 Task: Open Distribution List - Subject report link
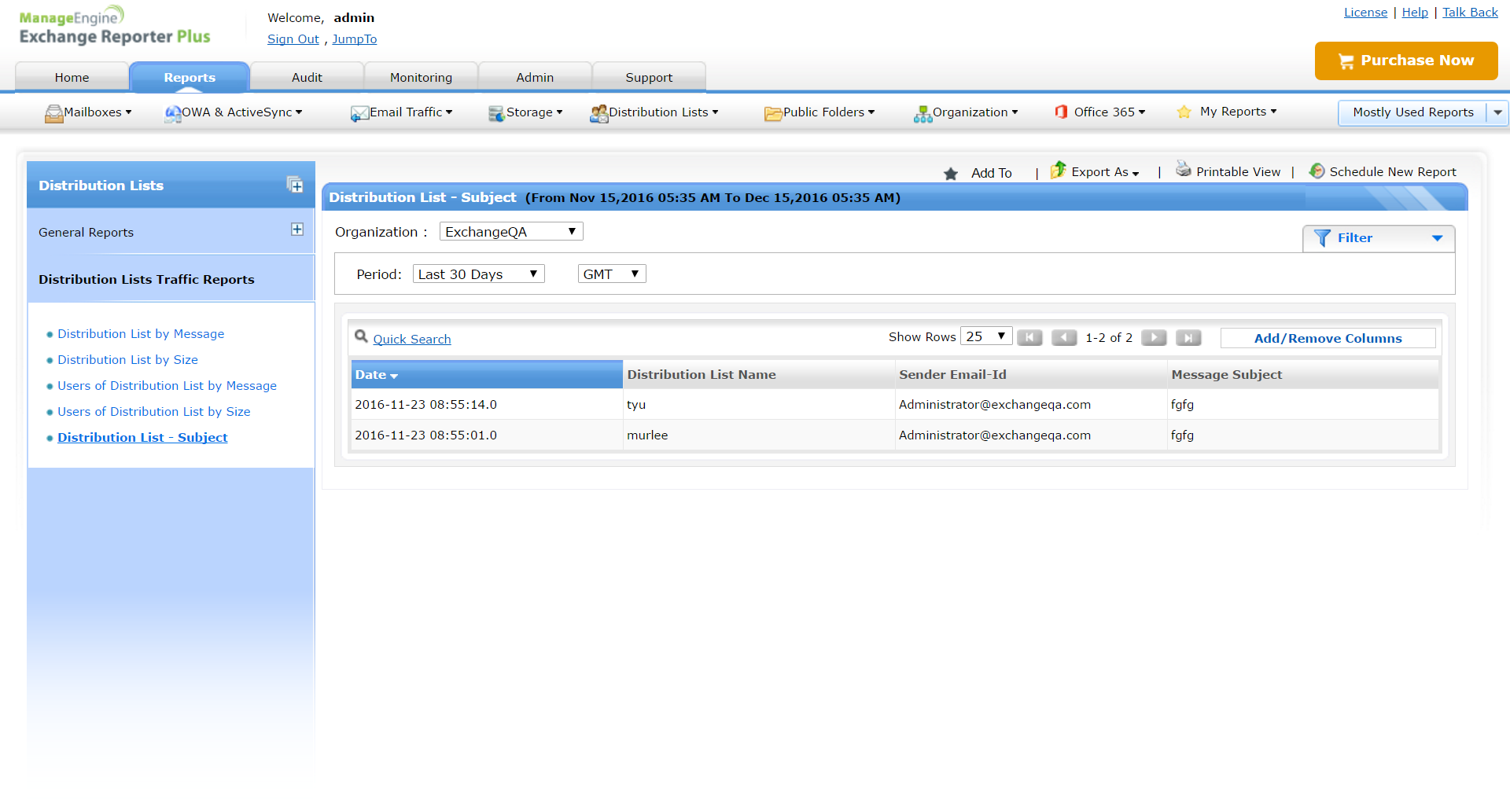[x=142, y=438]
